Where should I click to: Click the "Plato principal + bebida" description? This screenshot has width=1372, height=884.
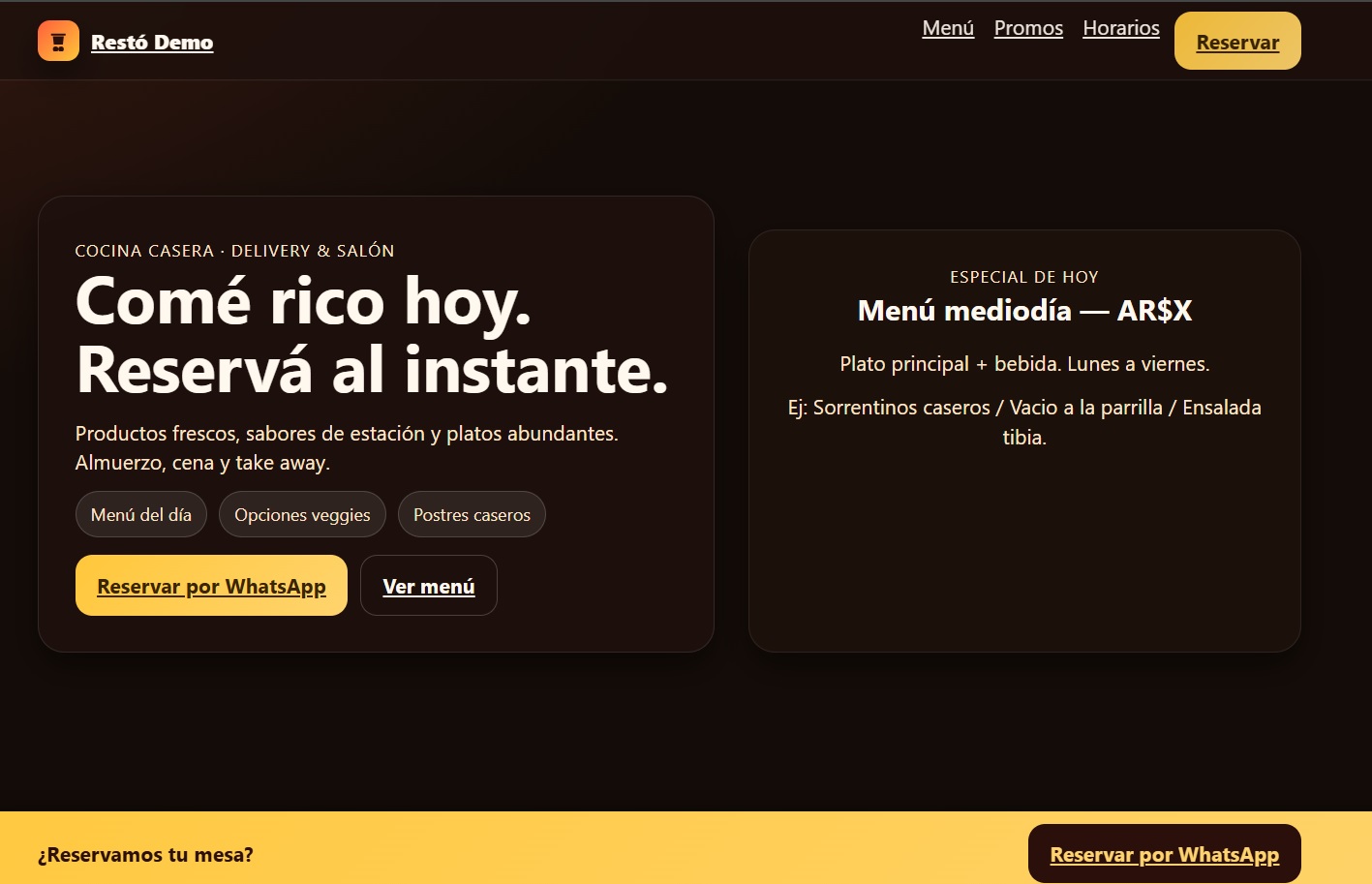click(x=1024, y=363)
